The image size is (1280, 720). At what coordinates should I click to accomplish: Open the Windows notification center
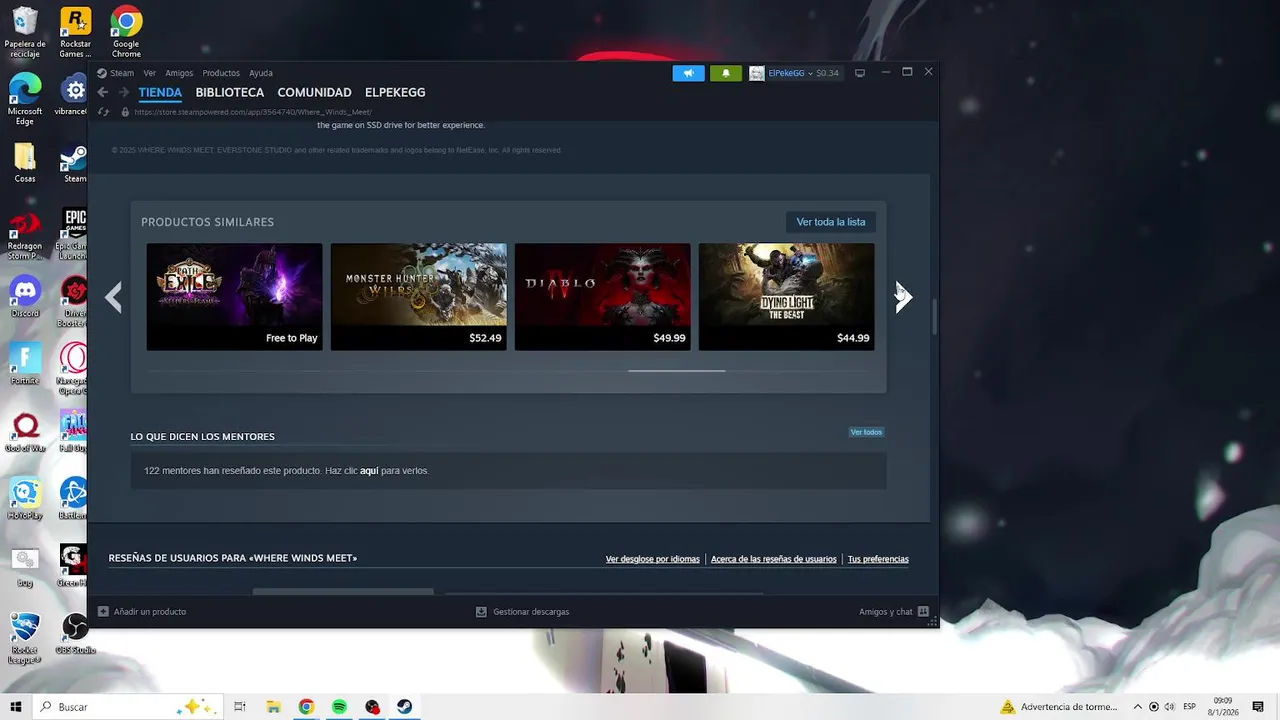tap(1260, 707)
